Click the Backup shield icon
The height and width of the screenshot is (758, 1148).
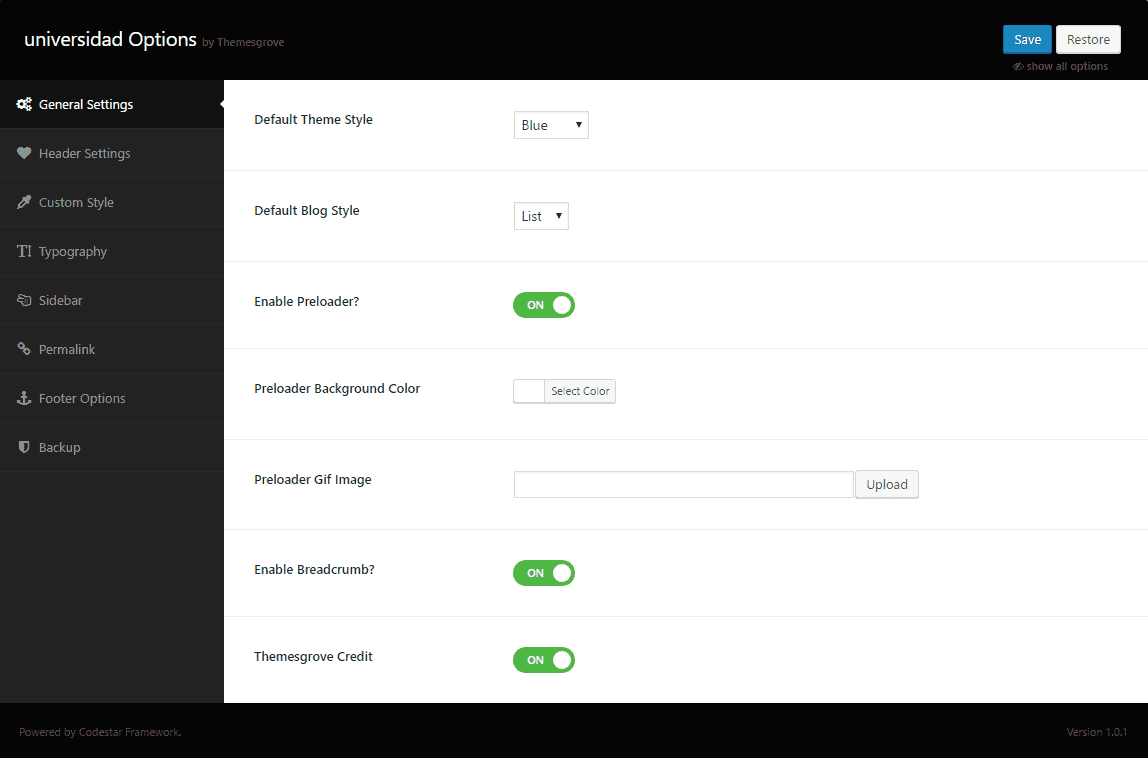[x=24, y=447]
